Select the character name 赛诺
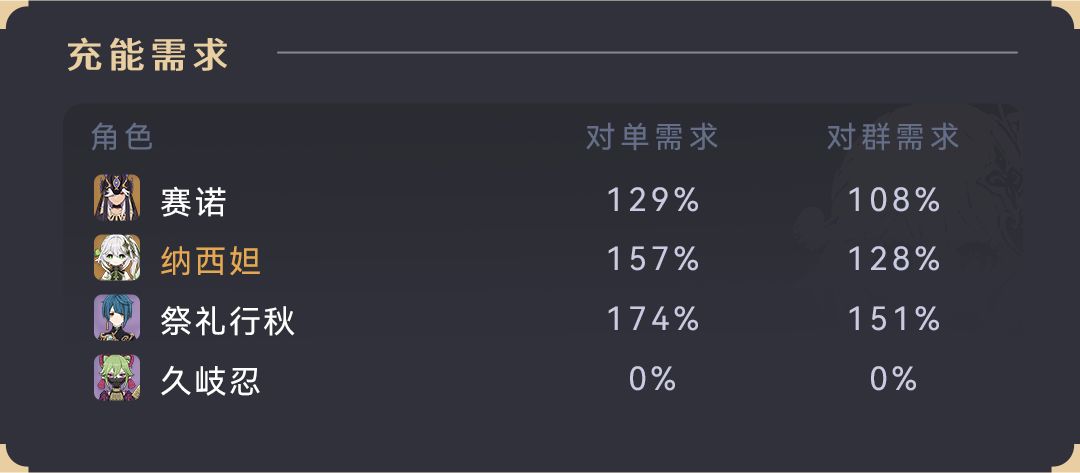Screen dimensions: 1080x473 click(194, 201)
